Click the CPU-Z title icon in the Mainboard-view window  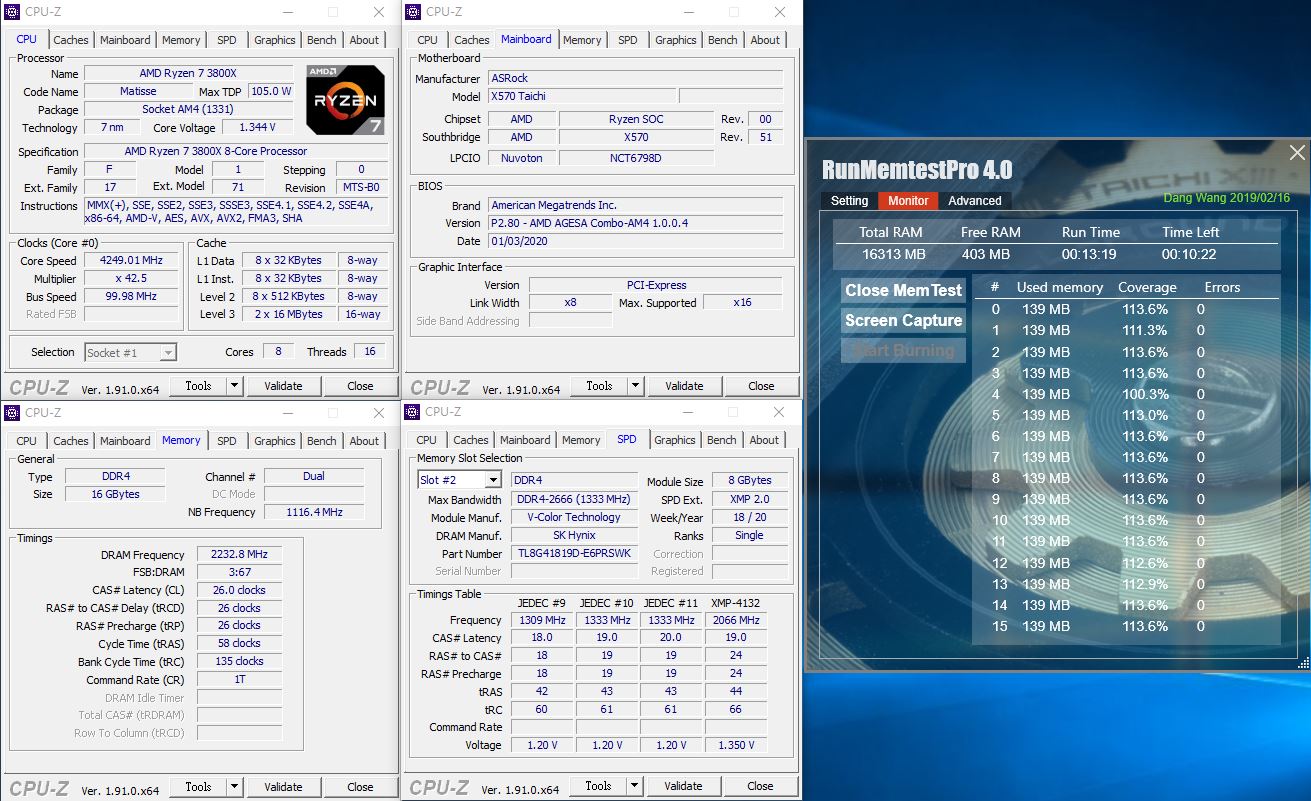coord(413,12)
